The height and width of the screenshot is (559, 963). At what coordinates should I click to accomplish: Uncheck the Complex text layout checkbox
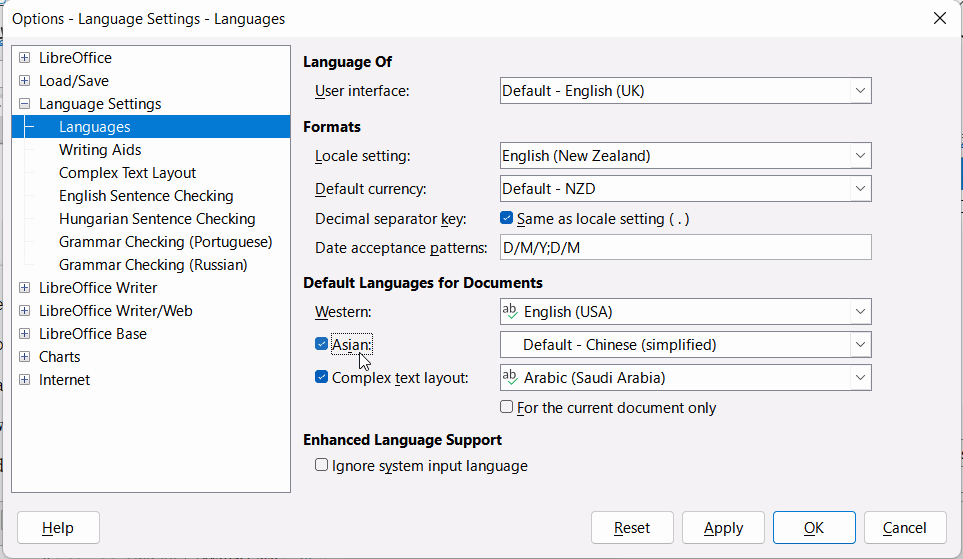click(x=321, y=377)
